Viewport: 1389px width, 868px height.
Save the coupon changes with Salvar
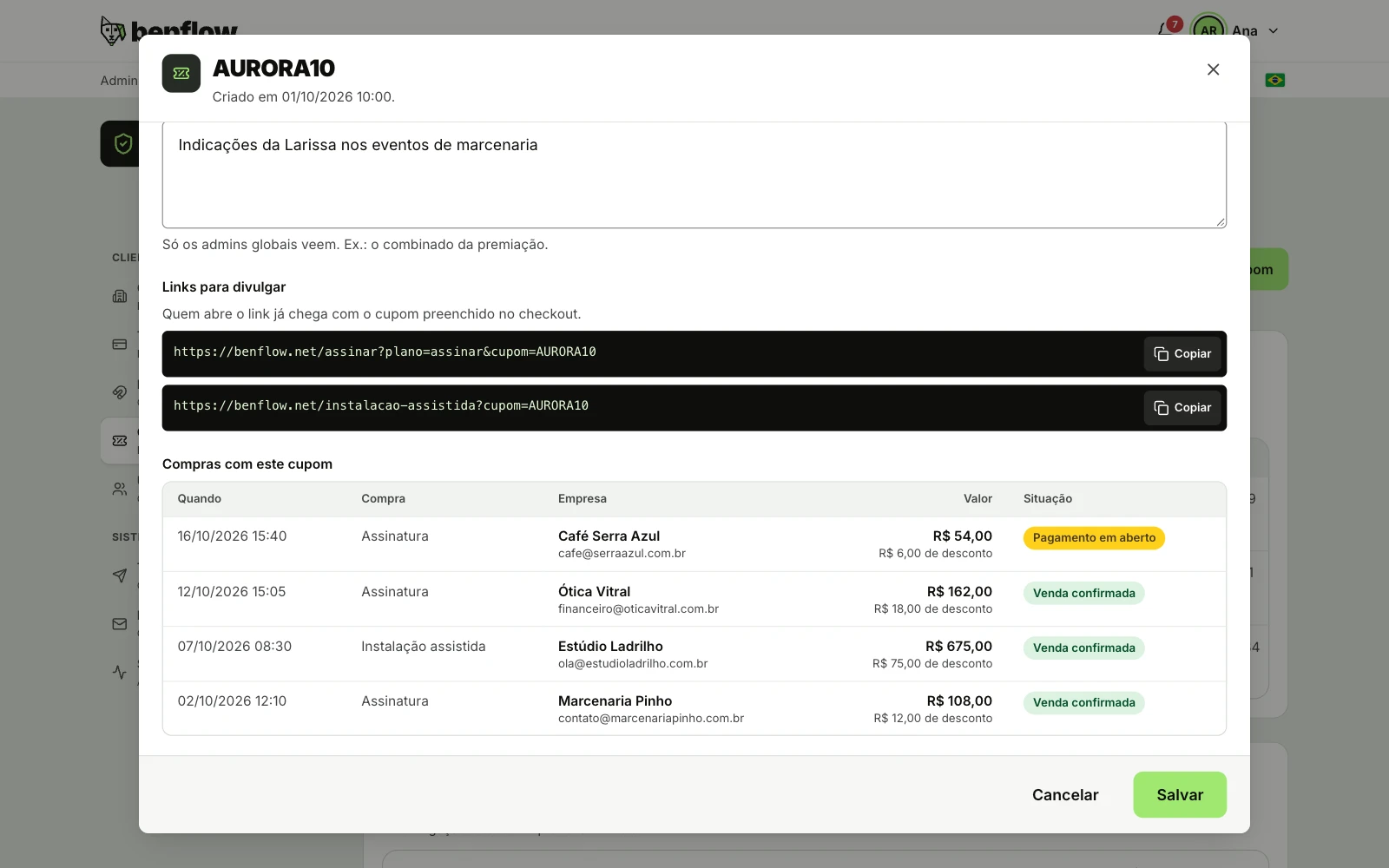[1180, 795]
